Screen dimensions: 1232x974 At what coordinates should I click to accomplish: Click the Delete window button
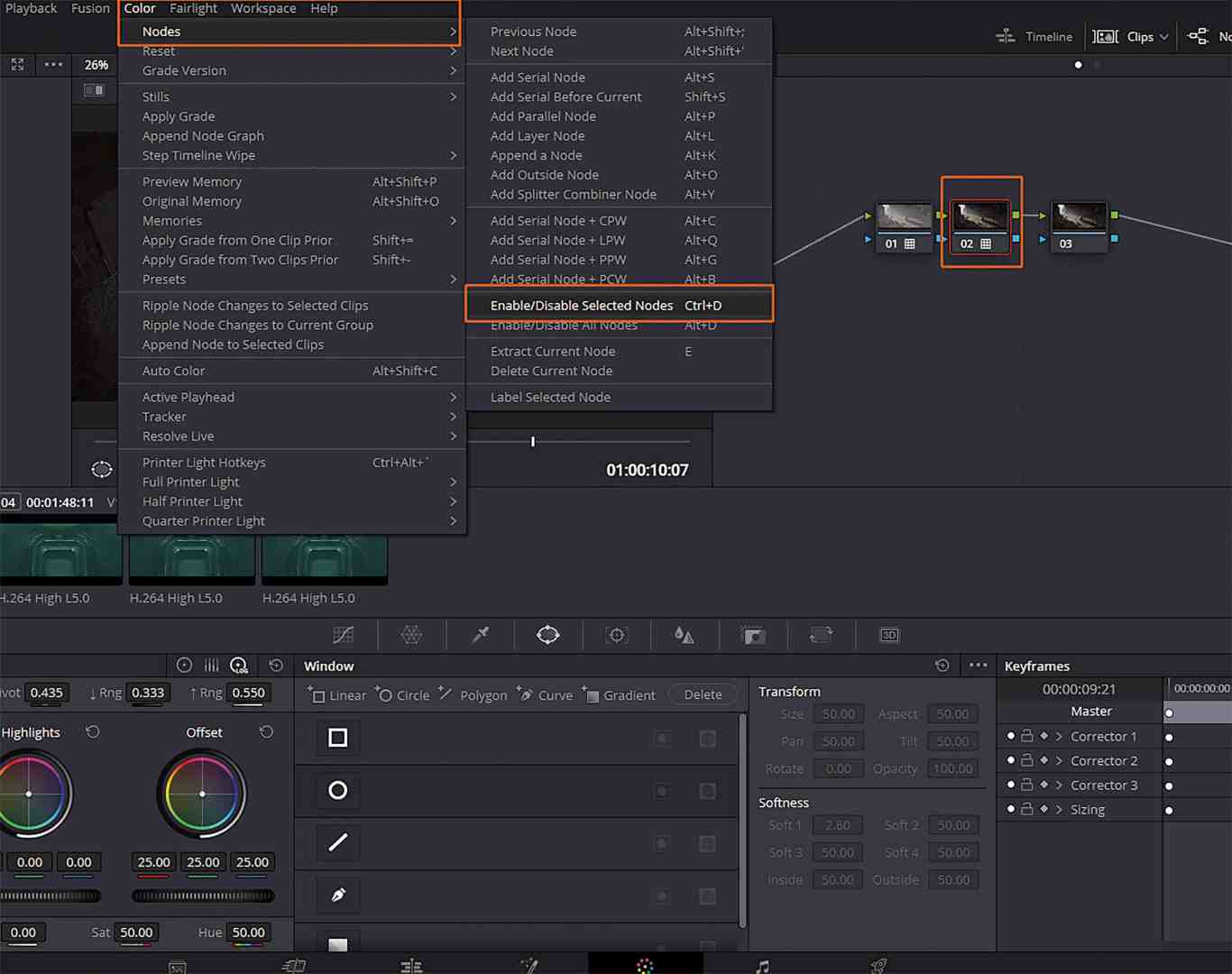point(703,694)
